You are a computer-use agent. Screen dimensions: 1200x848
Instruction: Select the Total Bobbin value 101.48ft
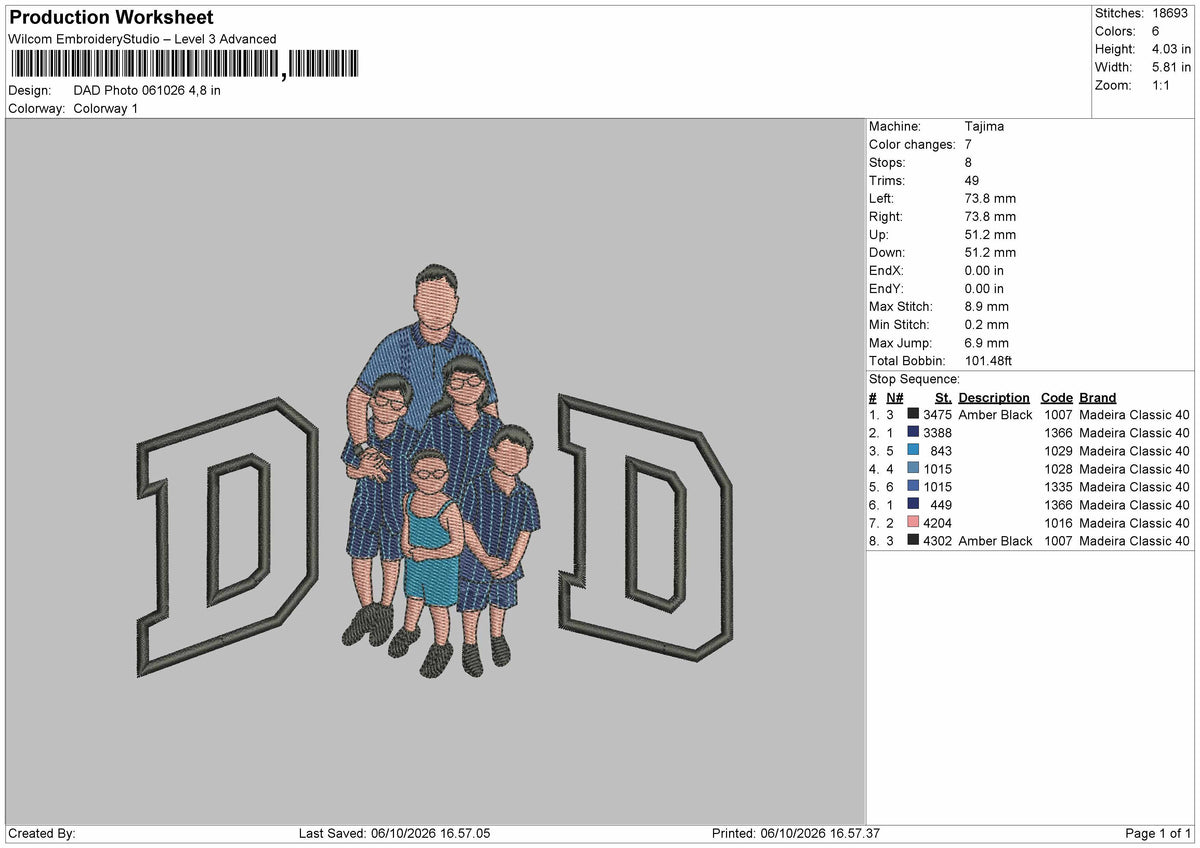point(989,360)
